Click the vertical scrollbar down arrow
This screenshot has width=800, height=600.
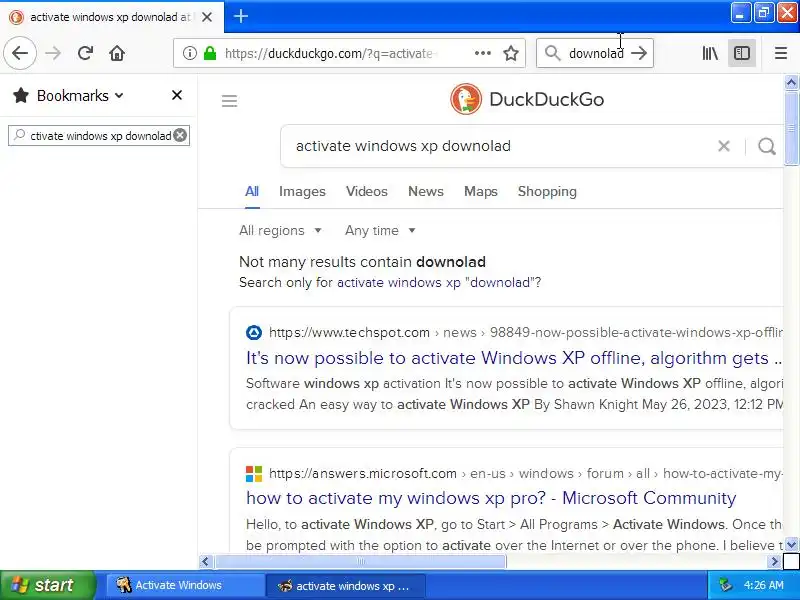pyautogui.click(x=791, y=545)
